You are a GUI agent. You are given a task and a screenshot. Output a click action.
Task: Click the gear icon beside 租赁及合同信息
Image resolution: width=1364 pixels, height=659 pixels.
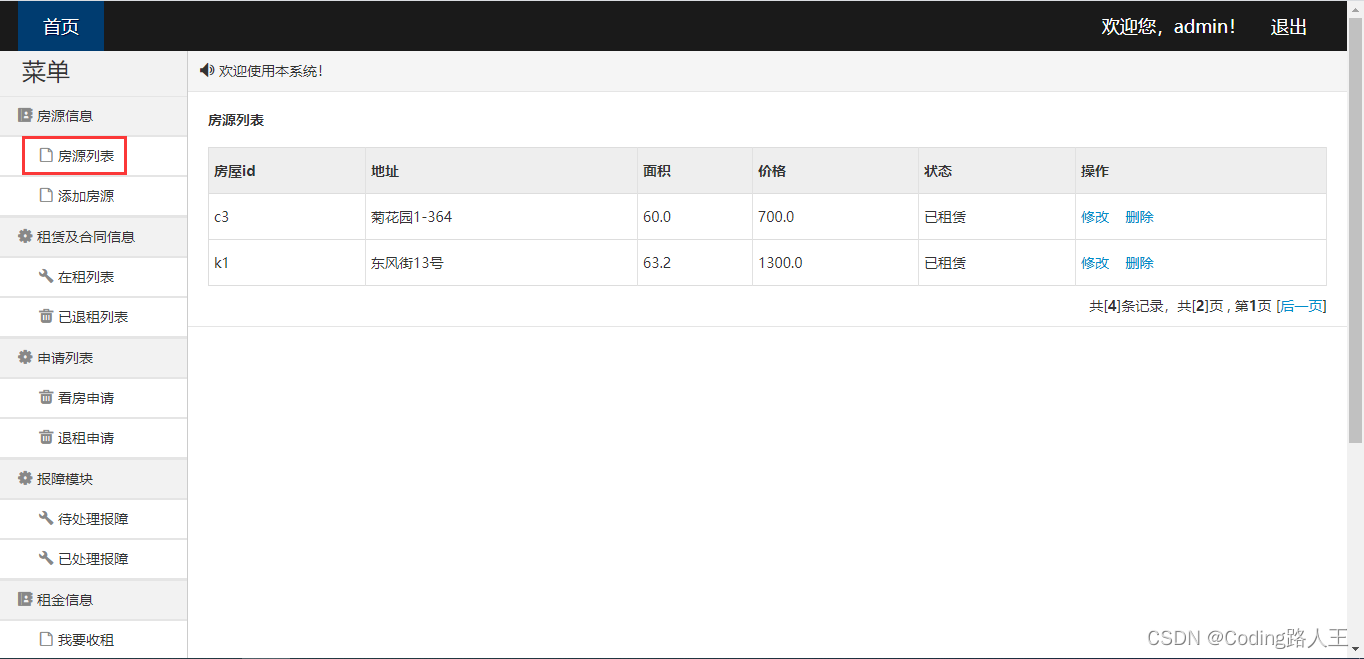click(25, 236)
